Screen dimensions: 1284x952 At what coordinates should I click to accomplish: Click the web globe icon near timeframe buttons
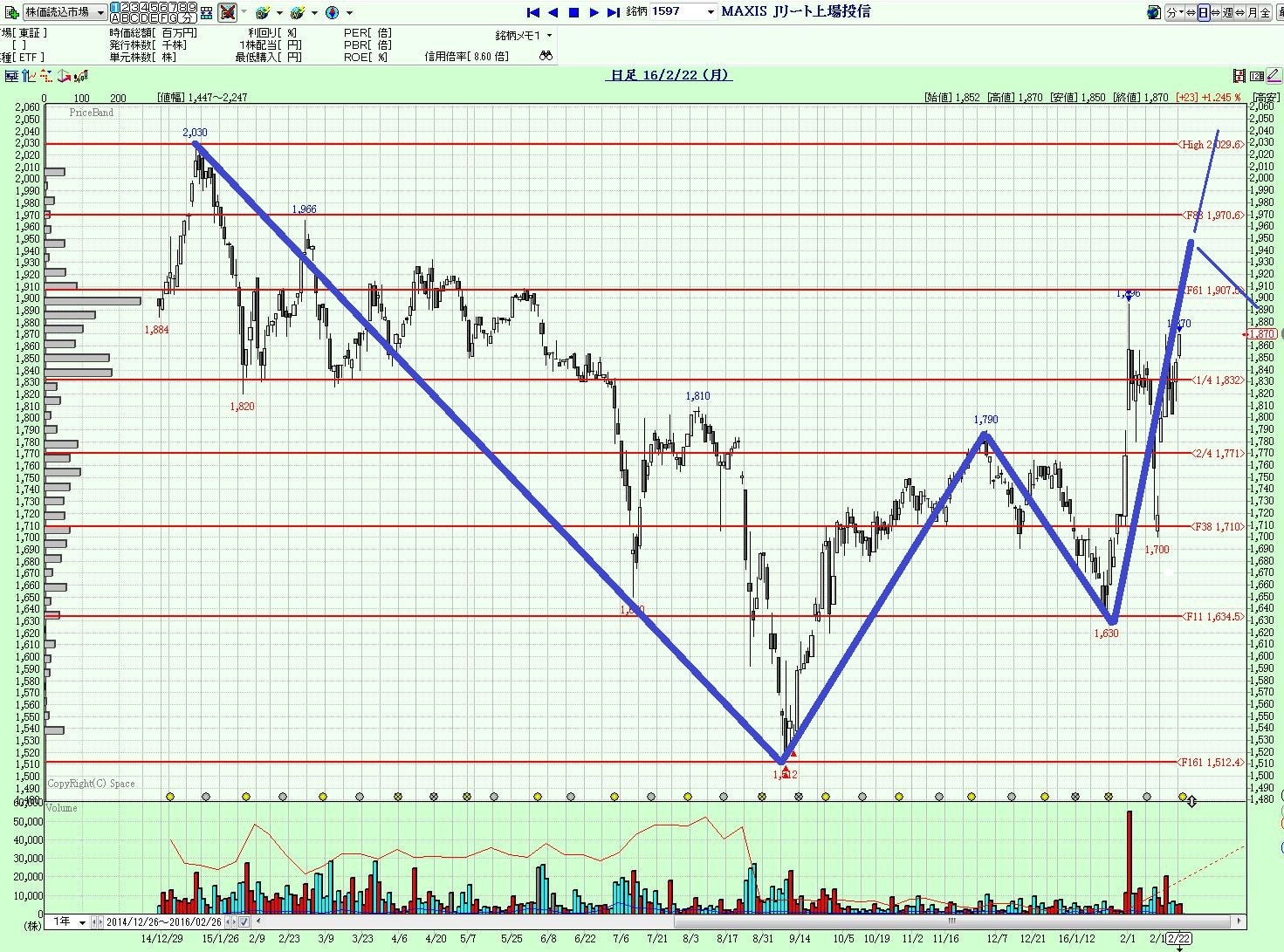pyautogui.click(x=1153, y=12)
